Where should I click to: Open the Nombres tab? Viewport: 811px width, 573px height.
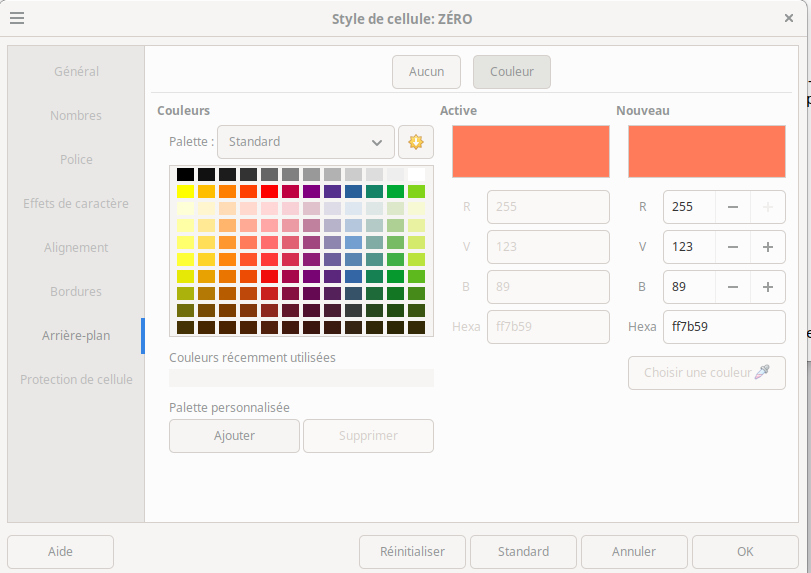click(76, 116)
